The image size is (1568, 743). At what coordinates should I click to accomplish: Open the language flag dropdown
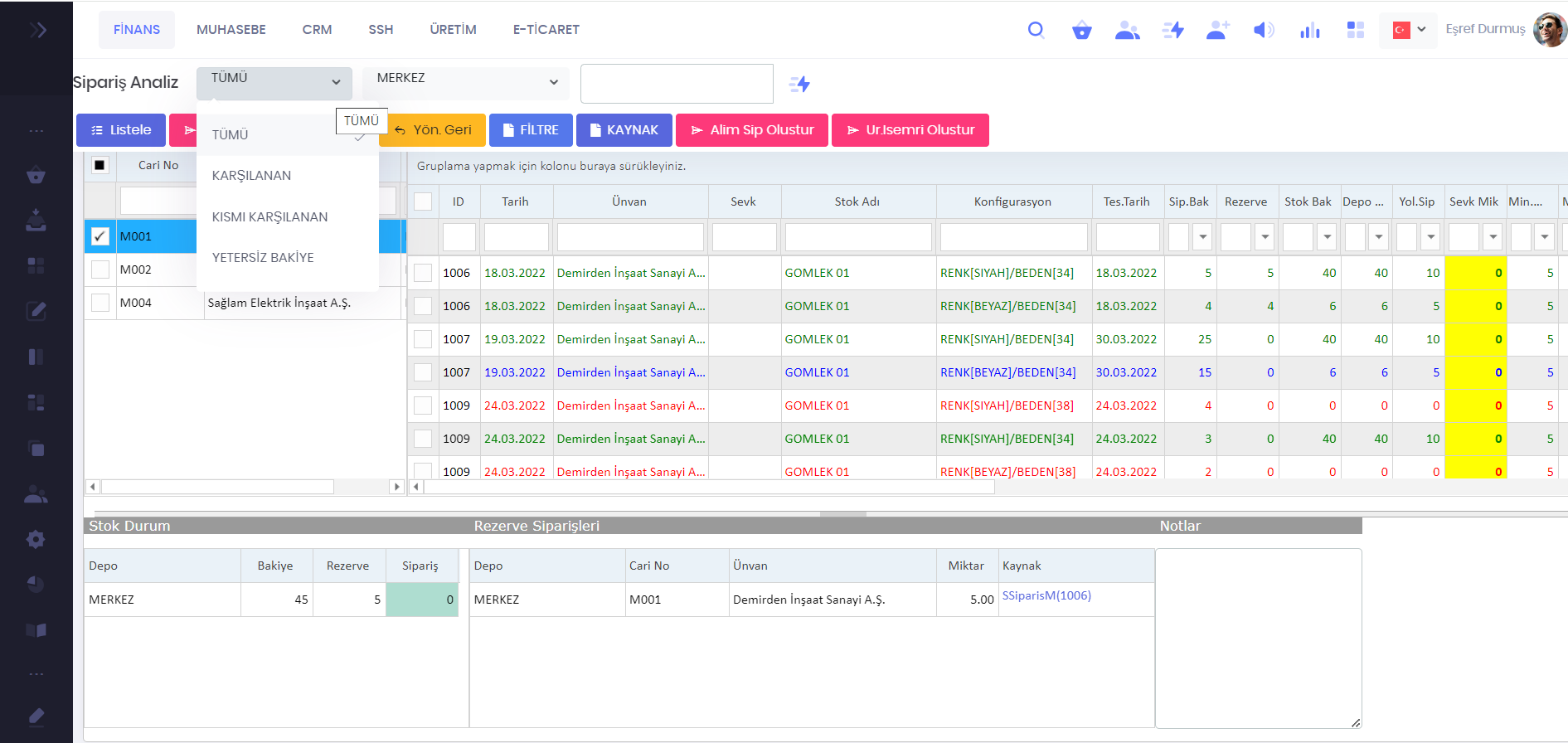1408,30
